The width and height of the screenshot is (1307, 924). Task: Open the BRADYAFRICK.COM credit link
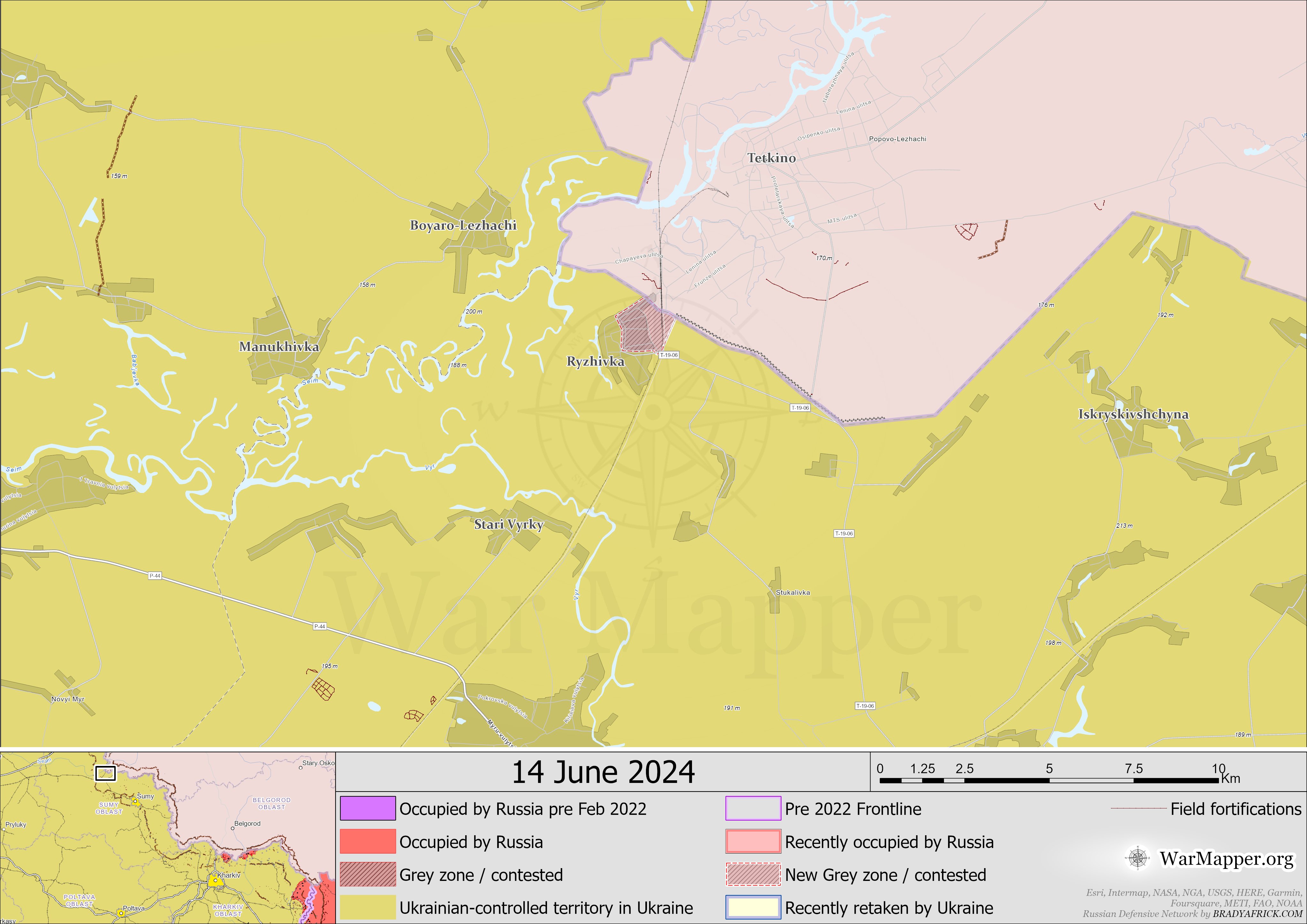pyautogui.click(x=1257, y=914)
